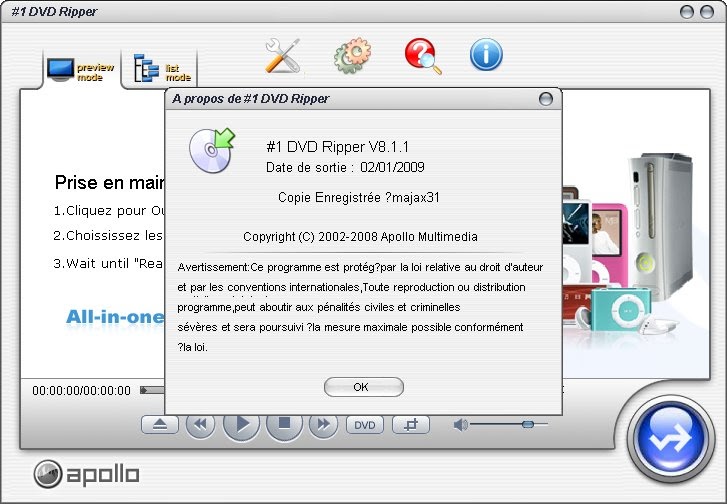Click the red question mark help icon
727x504 pixels.
tap(422, 56)
